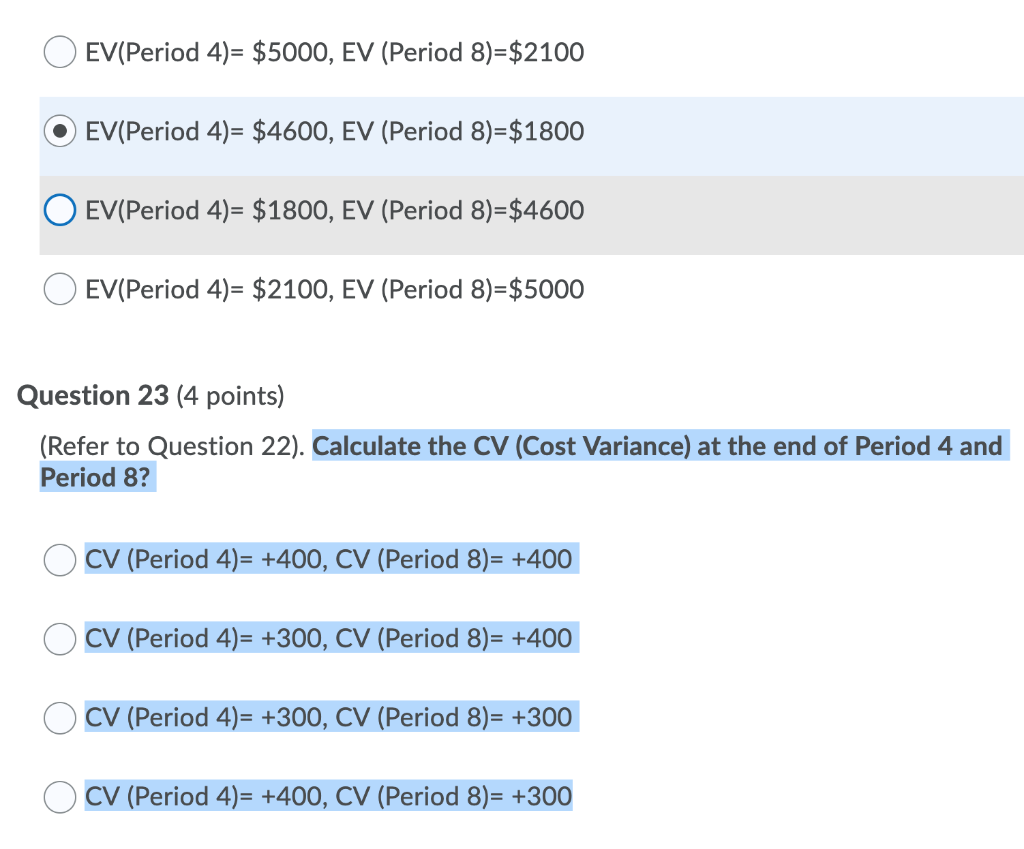
Task: Click answer text 'CV (Period 4)= +400, CV (Period 8)= +300'
Action: (x=329, y=796)
